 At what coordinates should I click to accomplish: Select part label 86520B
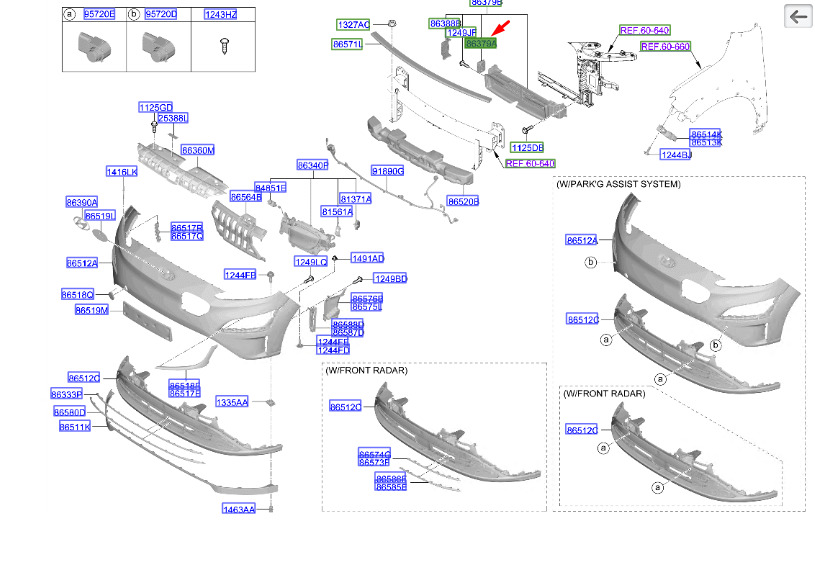[463, 201]
